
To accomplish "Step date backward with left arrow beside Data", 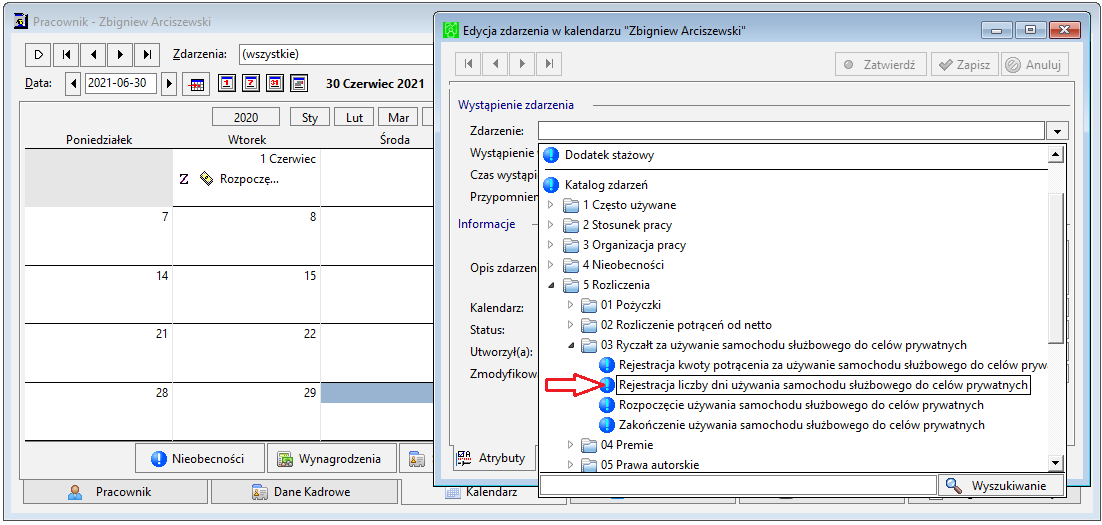I will pos(74,84).
